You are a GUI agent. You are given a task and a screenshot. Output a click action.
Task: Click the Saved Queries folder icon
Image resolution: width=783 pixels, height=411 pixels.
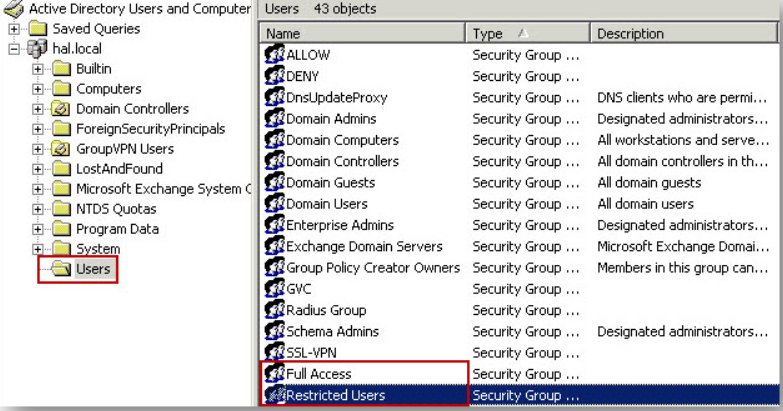coord(38,28)
